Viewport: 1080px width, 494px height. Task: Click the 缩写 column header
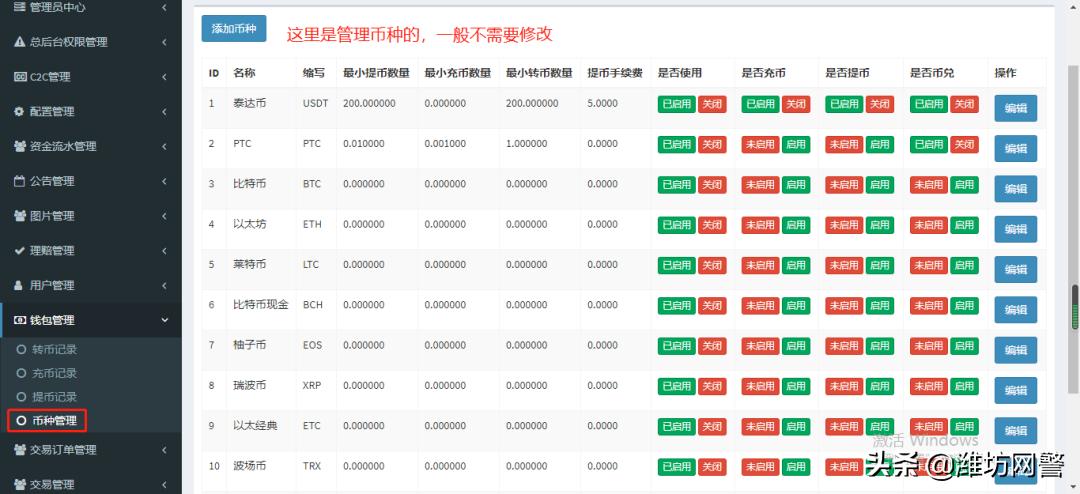click(313, 73)
